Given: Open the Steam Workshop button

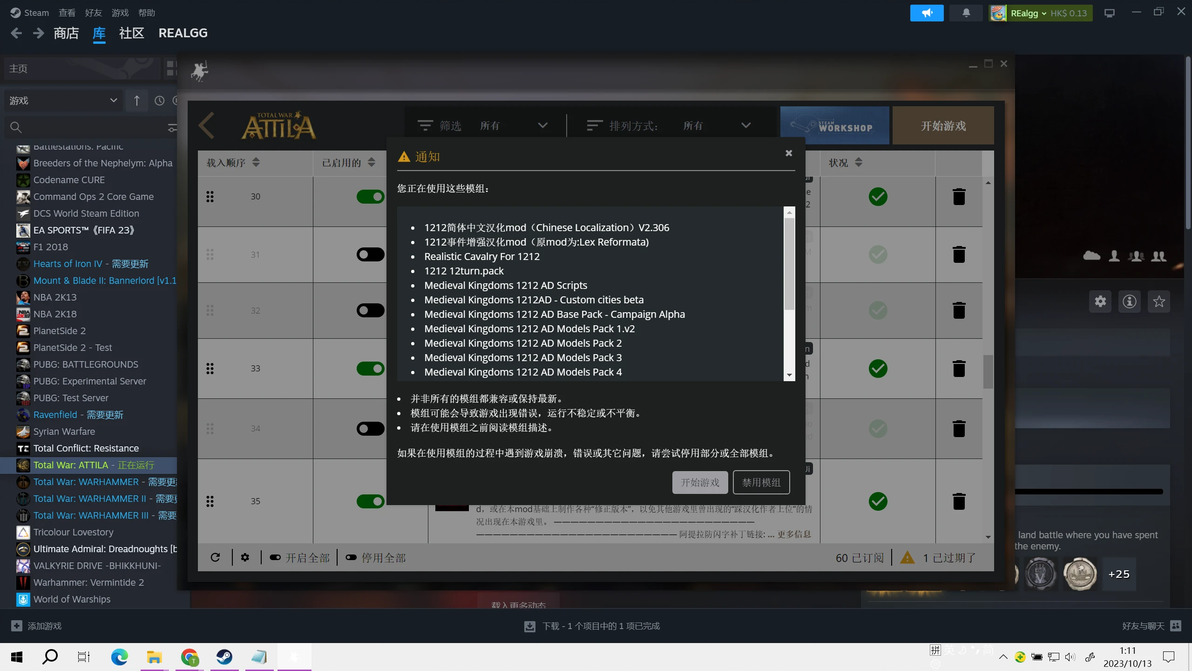Looking at the screenshot, I should click(x=834, y=125).
